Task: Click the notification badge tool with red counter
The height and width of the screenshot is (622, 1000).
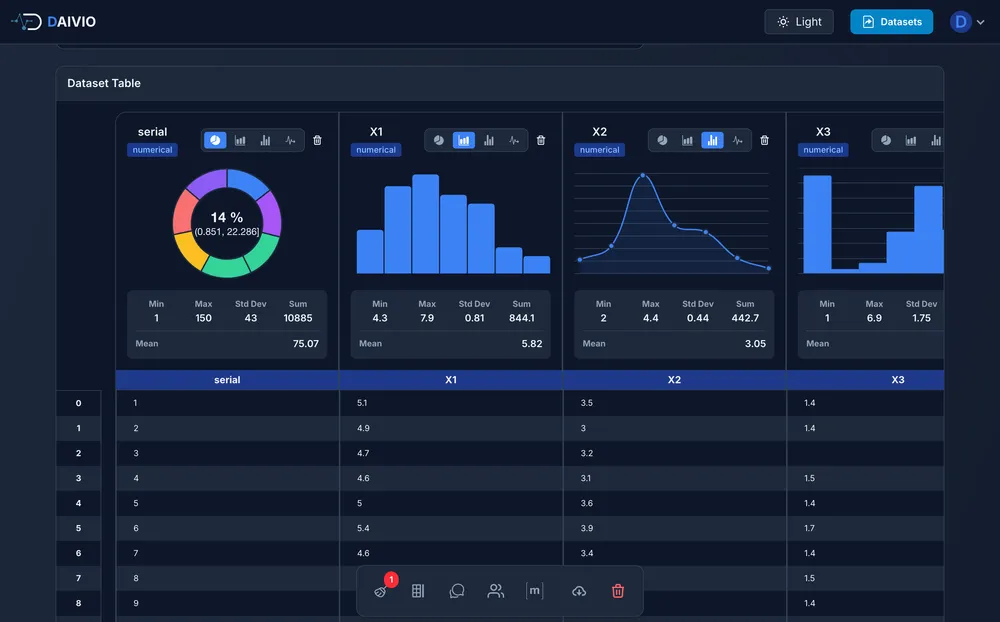Action: point(381,591)
